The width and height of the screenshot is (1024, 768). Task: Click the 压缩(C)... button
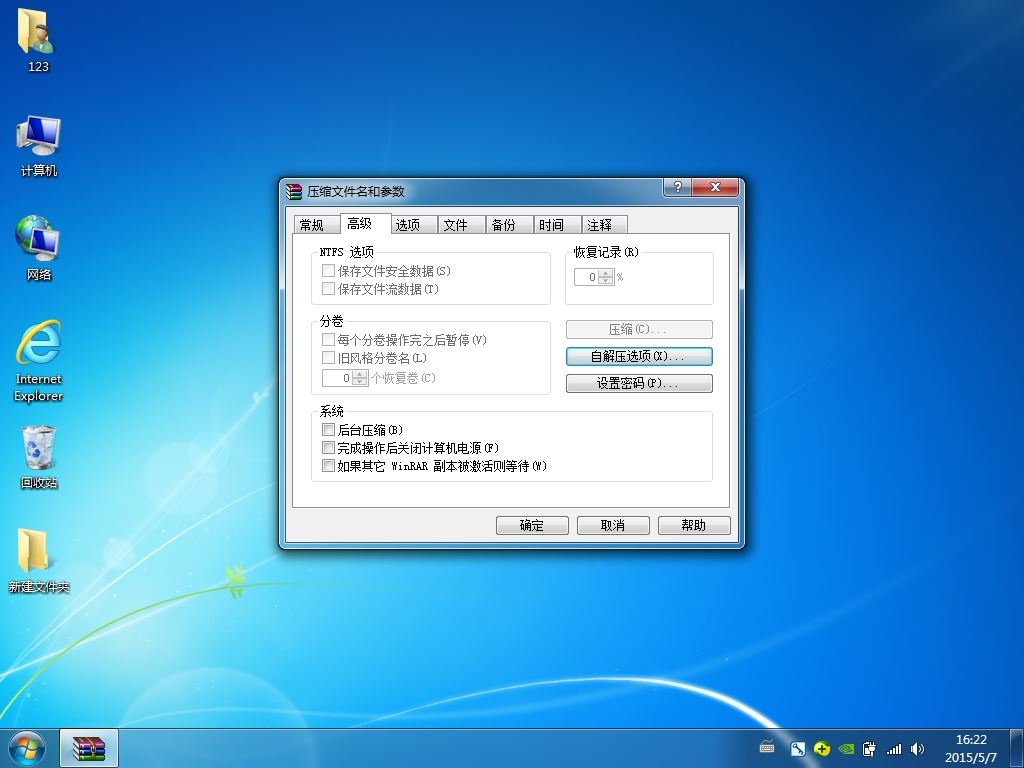639,329
